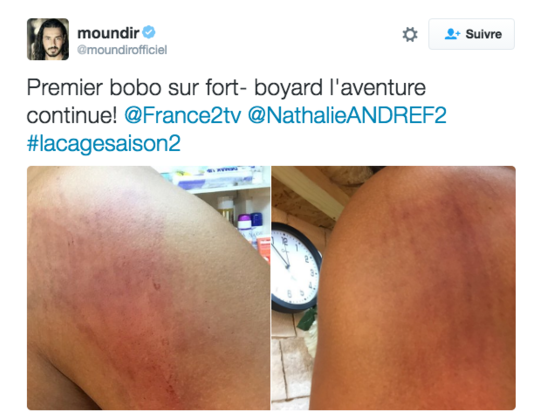Open the #lacagesaison2 hashtag
540x419 pixels.
[x=104, y=143]
